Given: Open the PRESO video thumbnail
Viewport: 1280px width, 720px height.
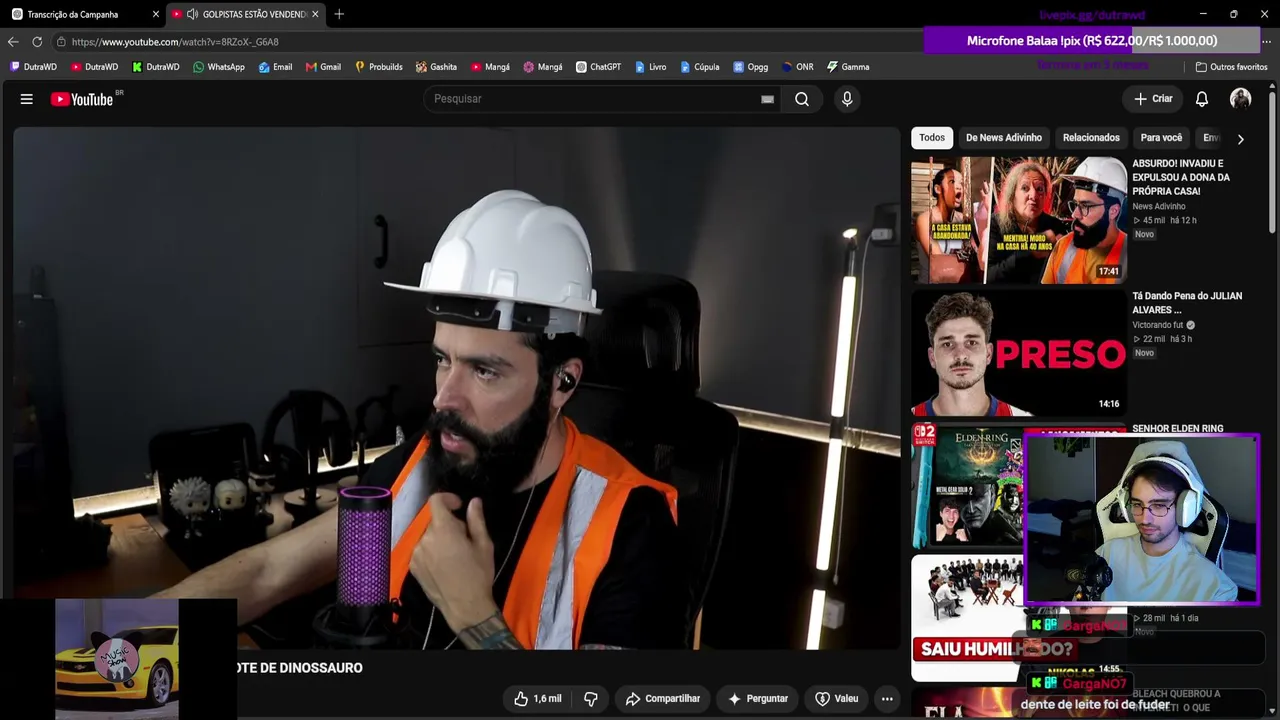Looking at the screenshot, I should tap(1019, 353).
